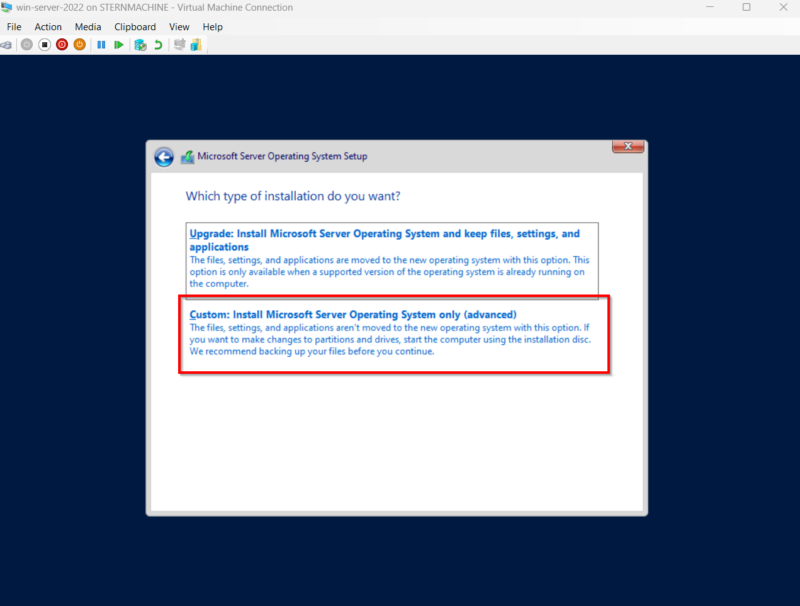This screenshot has height=606, width=800.
Task: Click the heading "Which type of installation do you want?"
Action: pyautogui.click(x=293, y=196)
